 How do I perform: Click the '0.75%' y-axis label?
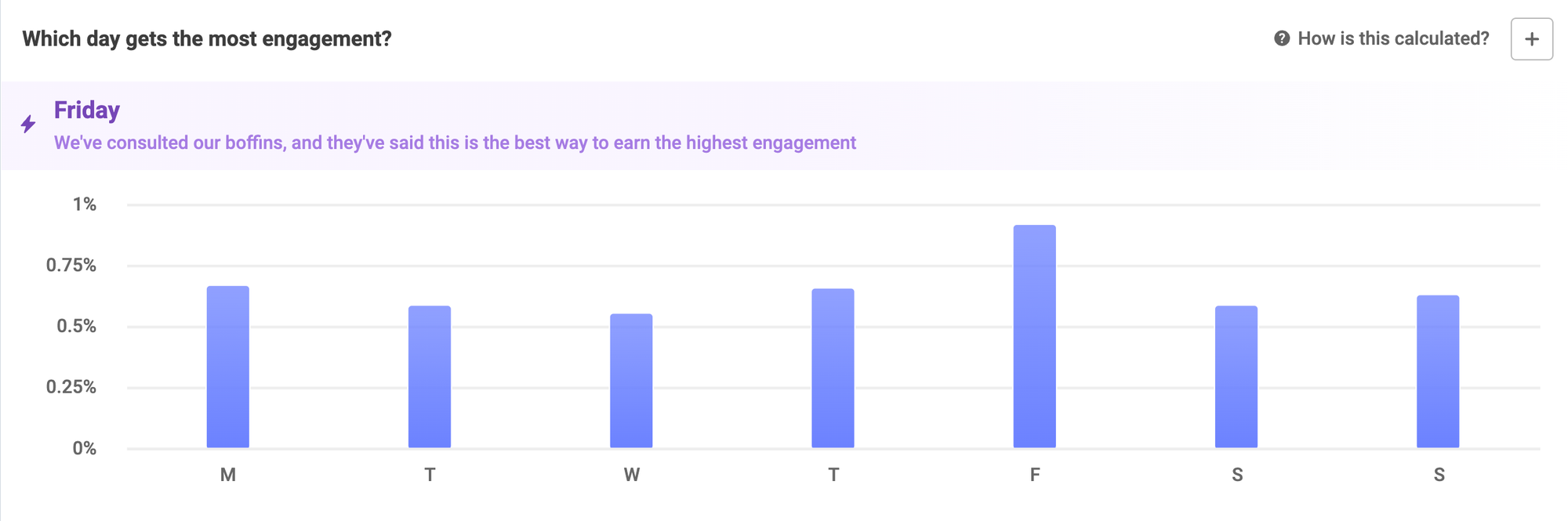click(x=71, y=266)
